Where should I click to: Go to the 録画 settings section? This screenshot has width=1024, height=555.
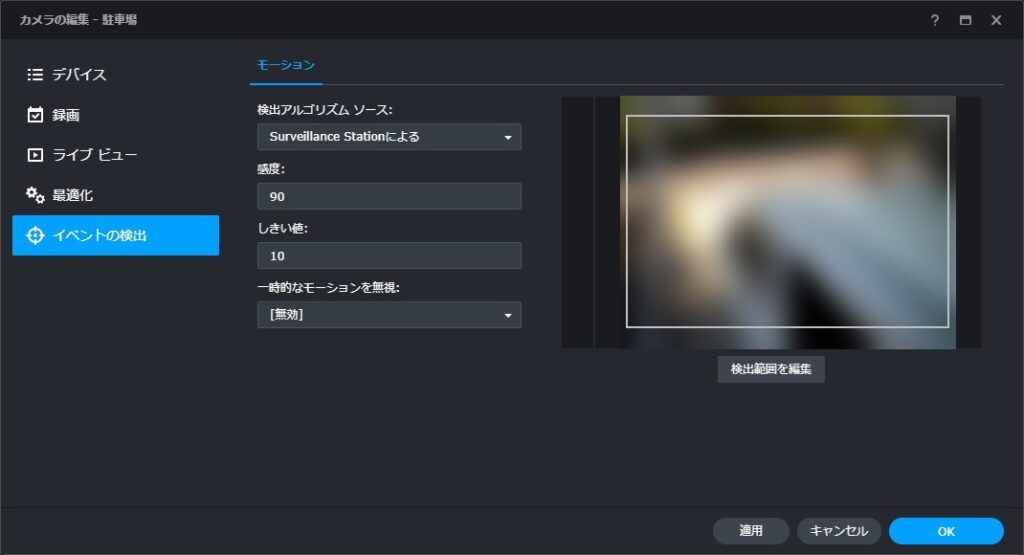pyautogui.click(x=116, y=115)
